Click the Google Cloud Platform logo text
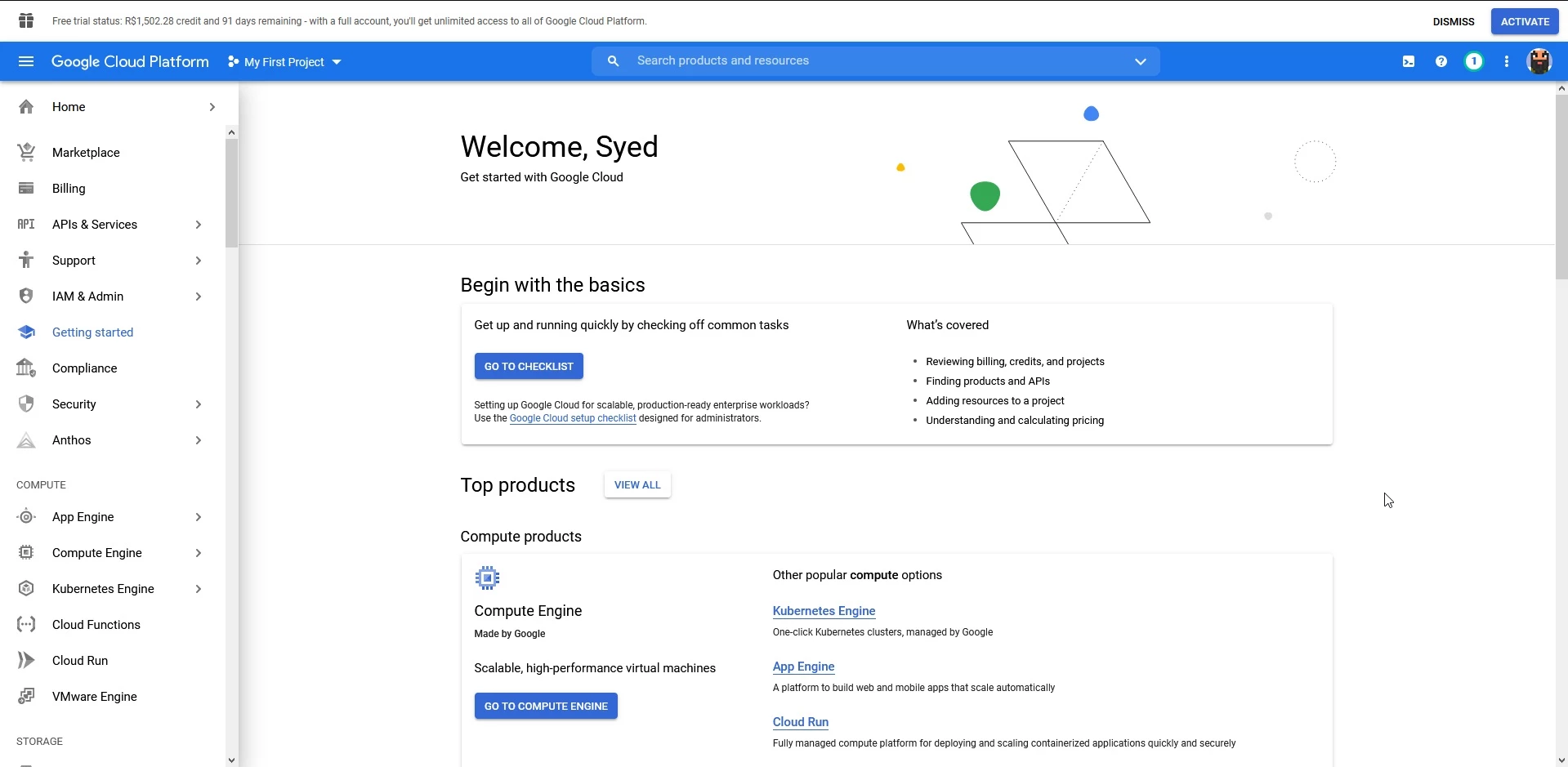1568x767 pixels. 130,61
